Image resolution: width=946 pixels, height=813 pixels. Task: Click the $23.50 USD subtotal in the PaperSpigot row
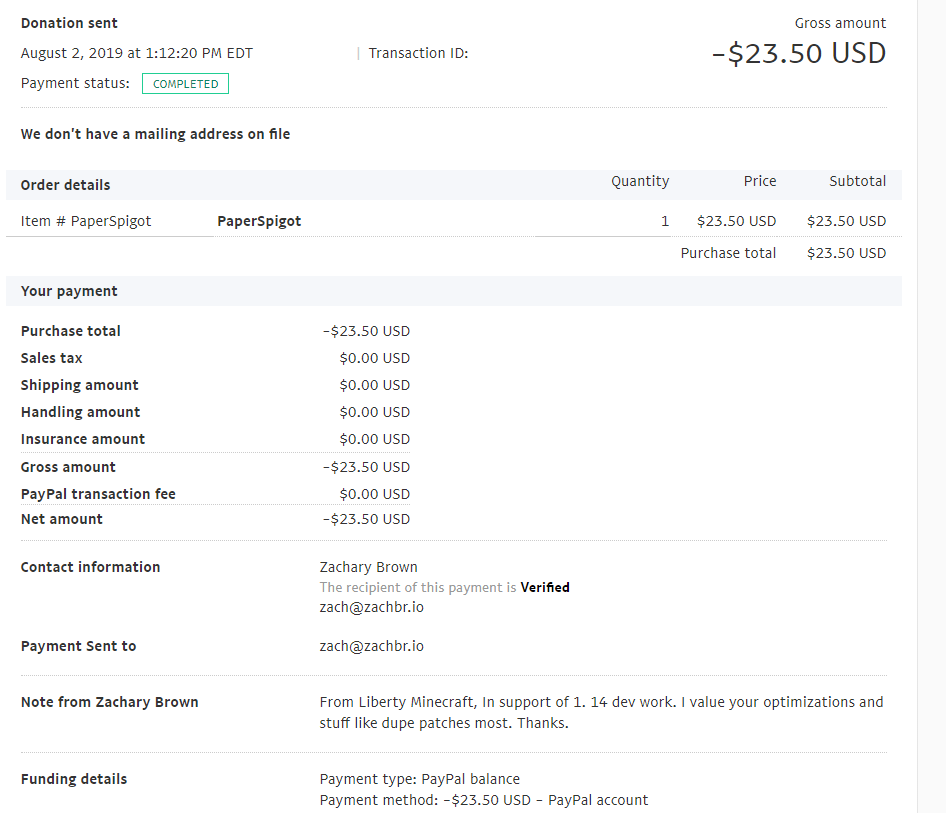(x=846, y=221)
